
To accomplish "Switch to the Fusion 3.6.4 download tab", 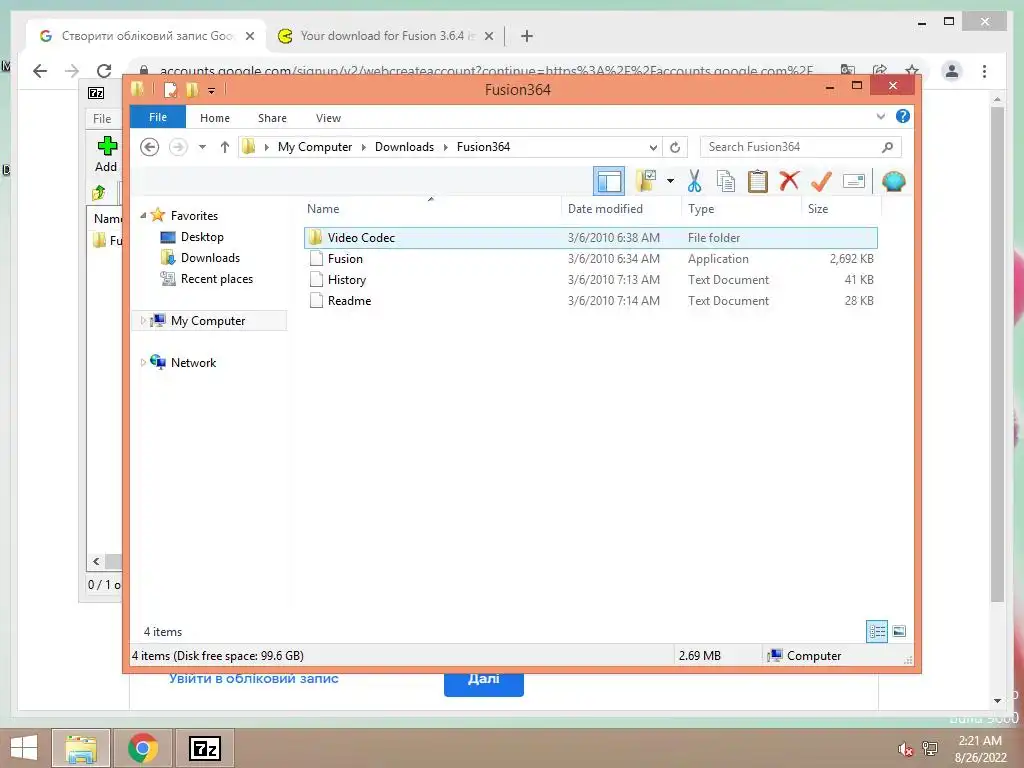I will (x=385, y=36).
